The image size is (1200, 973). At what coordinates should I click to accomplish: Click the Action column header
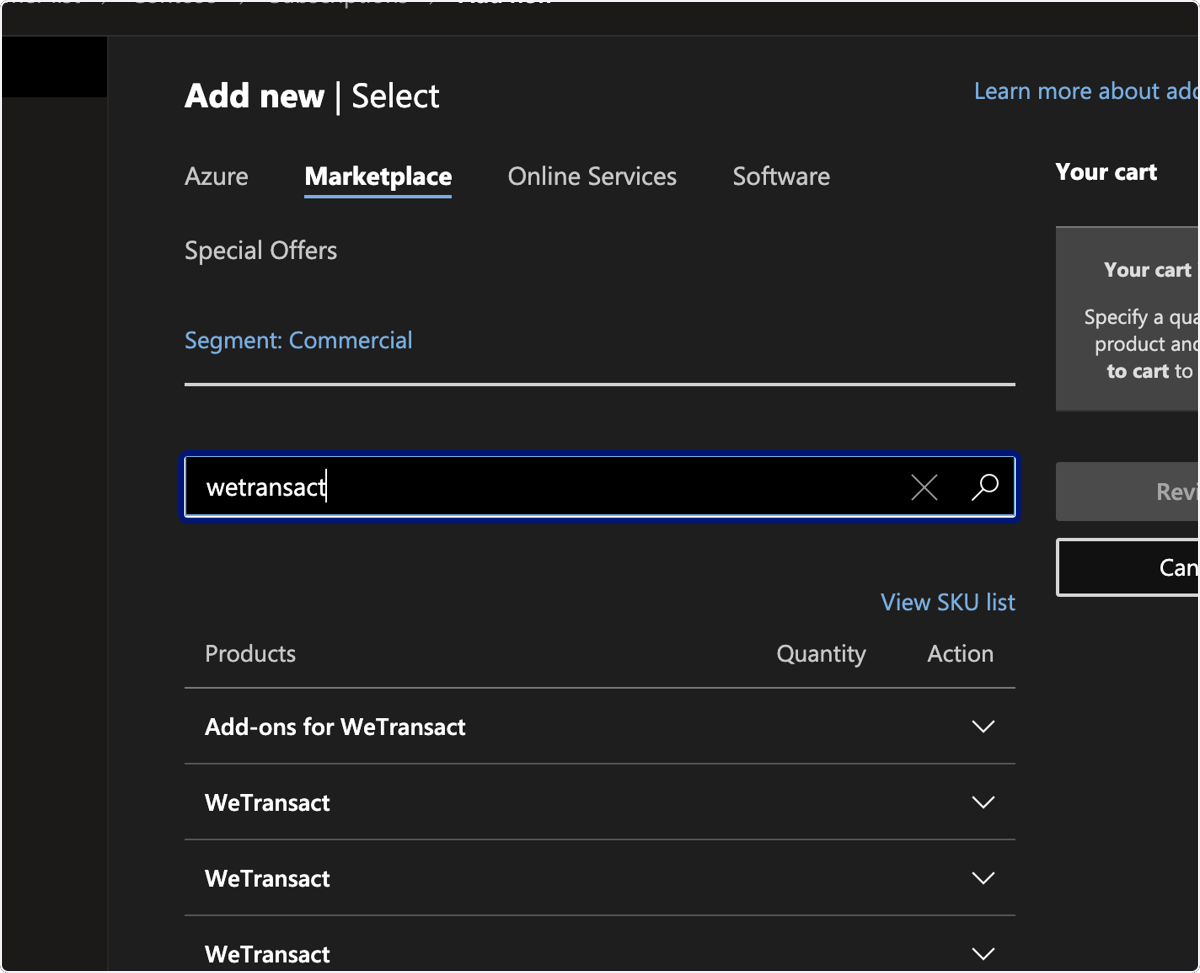pyautogui.click(x=960, y=654)
